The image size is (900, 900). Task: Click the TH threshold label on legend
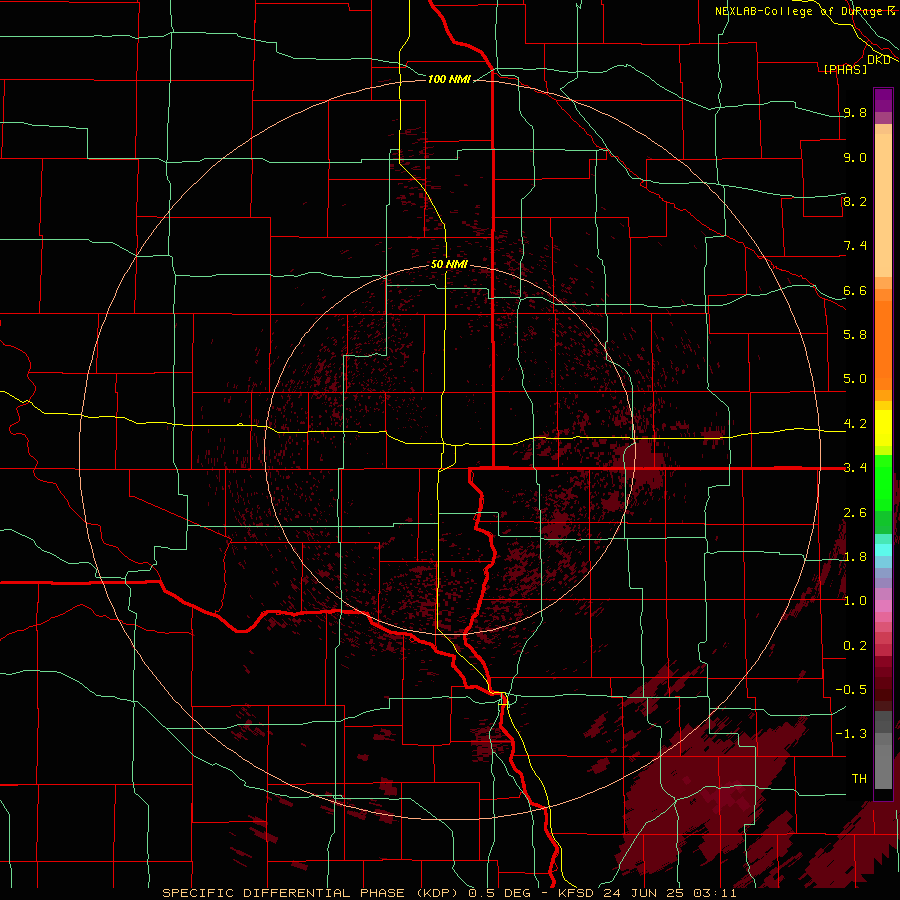coord(859,779)
